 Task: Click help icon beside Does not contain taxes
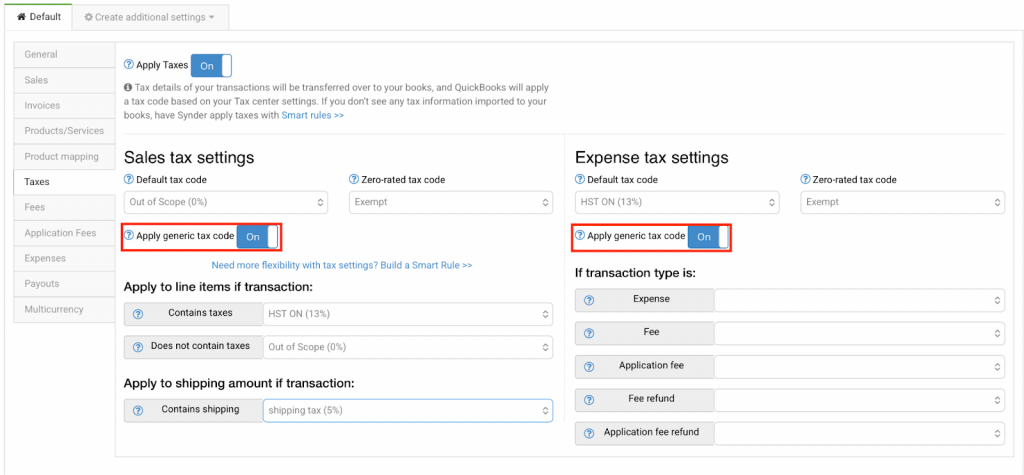[x=138, y=346]
